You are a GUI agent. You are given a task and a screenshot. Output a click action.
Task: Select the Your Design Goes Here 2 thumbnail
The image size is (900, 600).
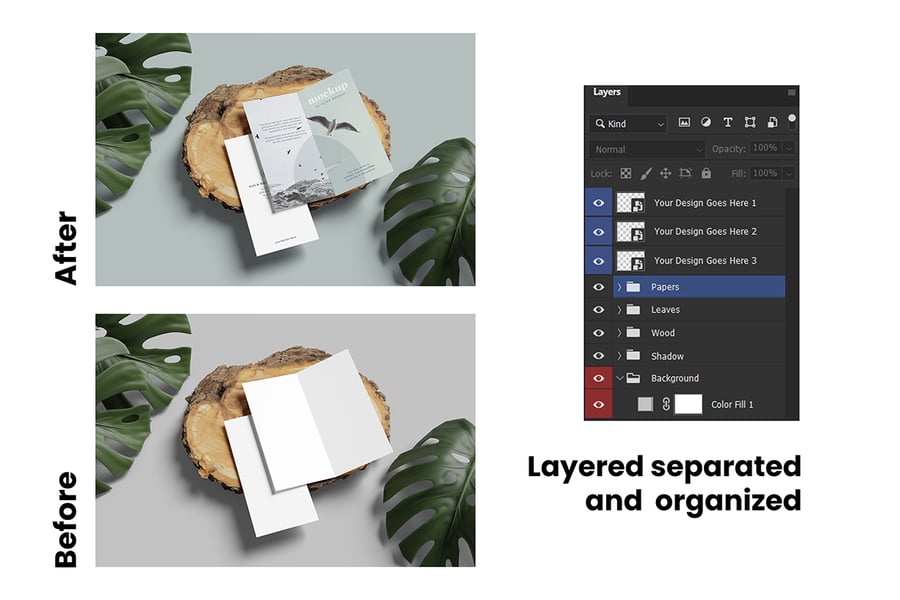point(630,232)
